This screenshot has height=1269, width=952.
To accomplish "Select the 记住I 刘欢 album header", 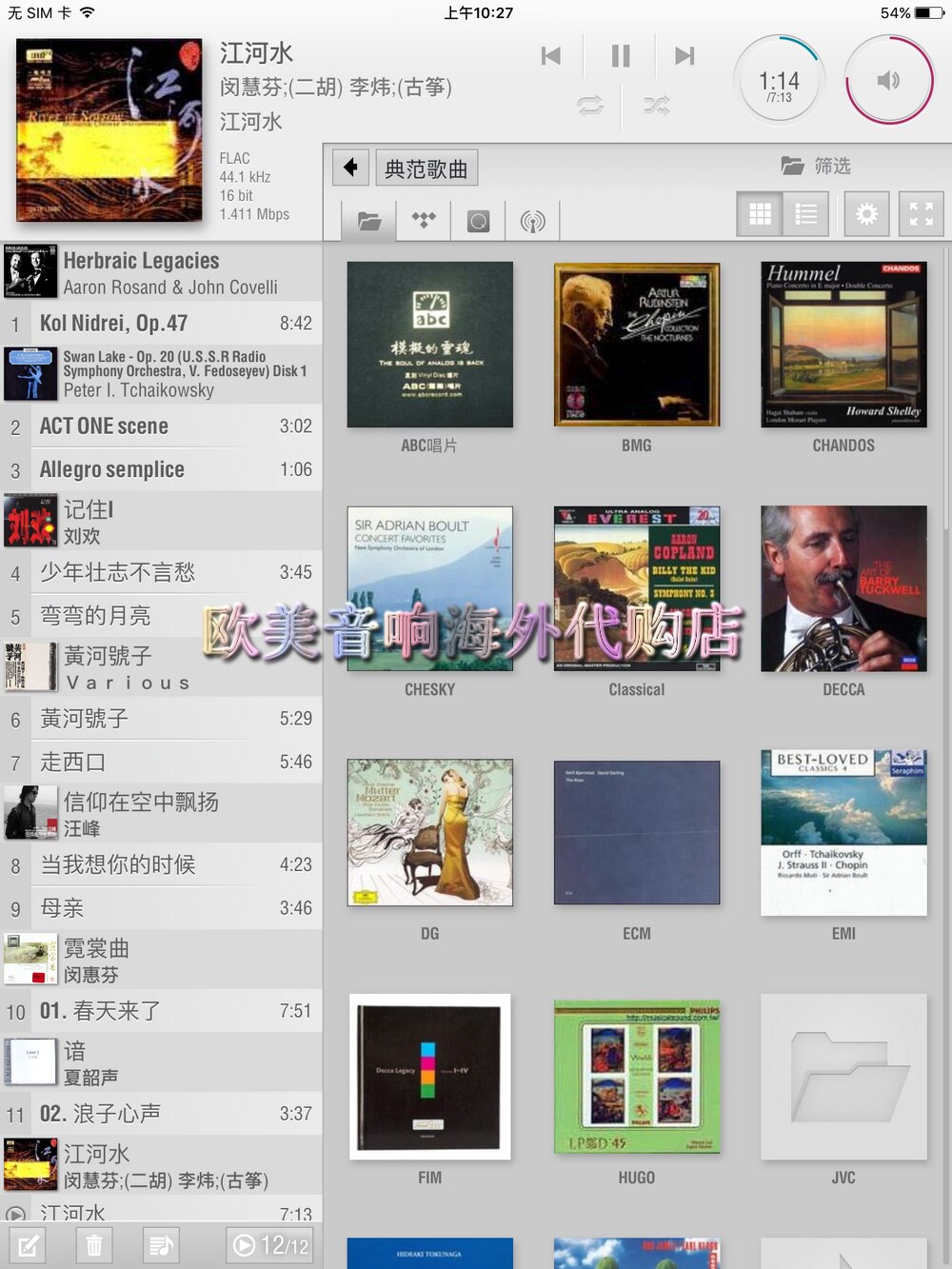I will click(x=161, y=522).
